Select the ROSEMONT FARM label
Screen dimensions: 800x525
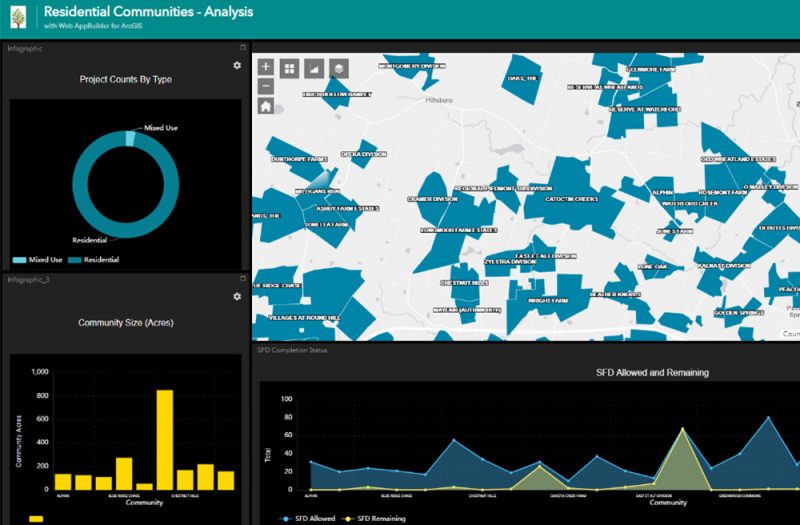coord(722,192)
